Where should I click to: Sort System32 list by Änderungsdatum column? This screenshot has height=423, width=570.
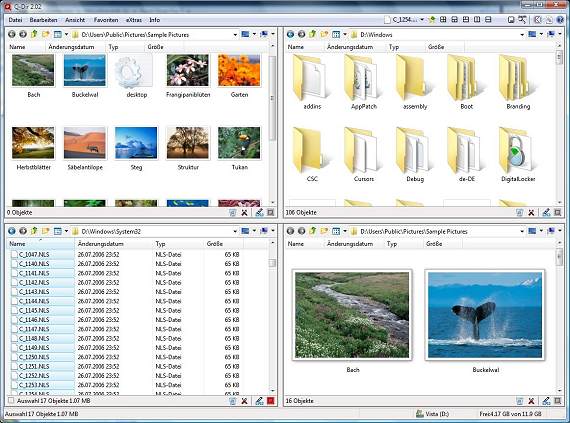[x=114, y=243]
